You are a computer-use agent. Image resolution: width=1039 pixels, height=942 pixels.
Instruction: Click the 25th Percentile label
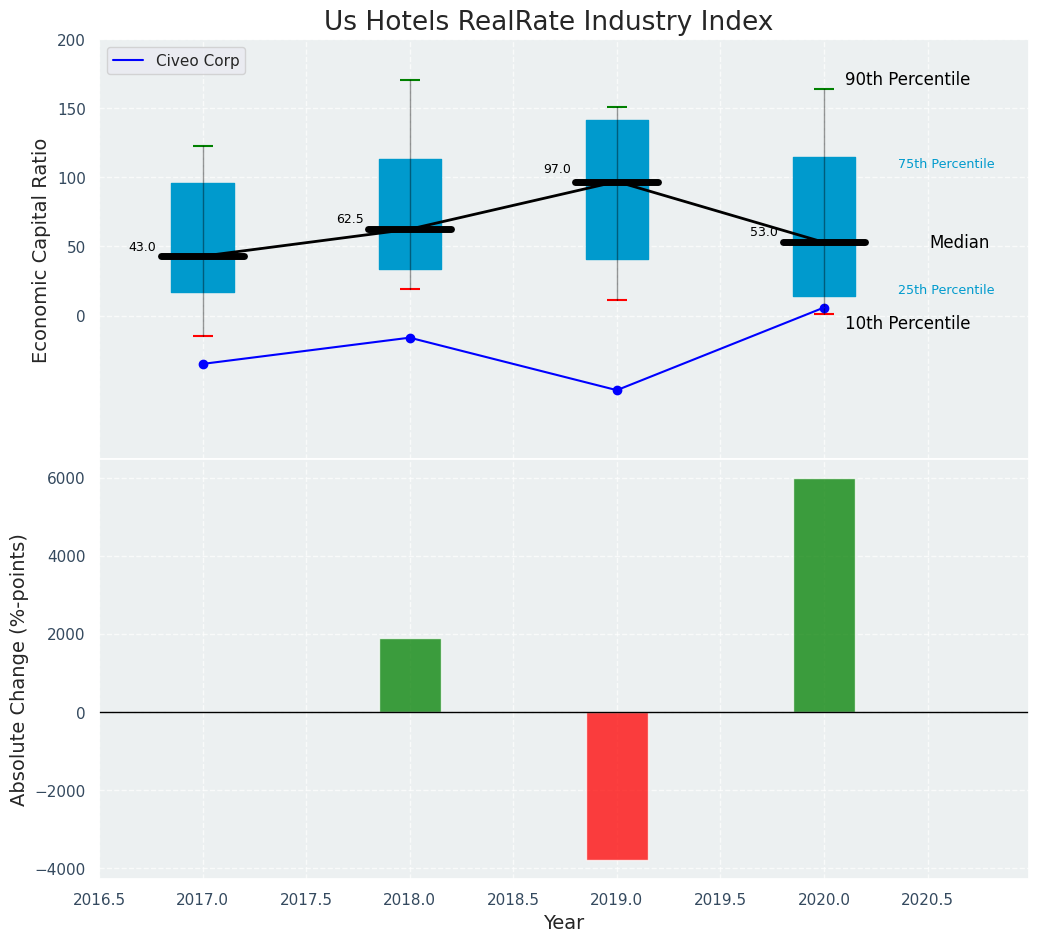tap(945, 290)
